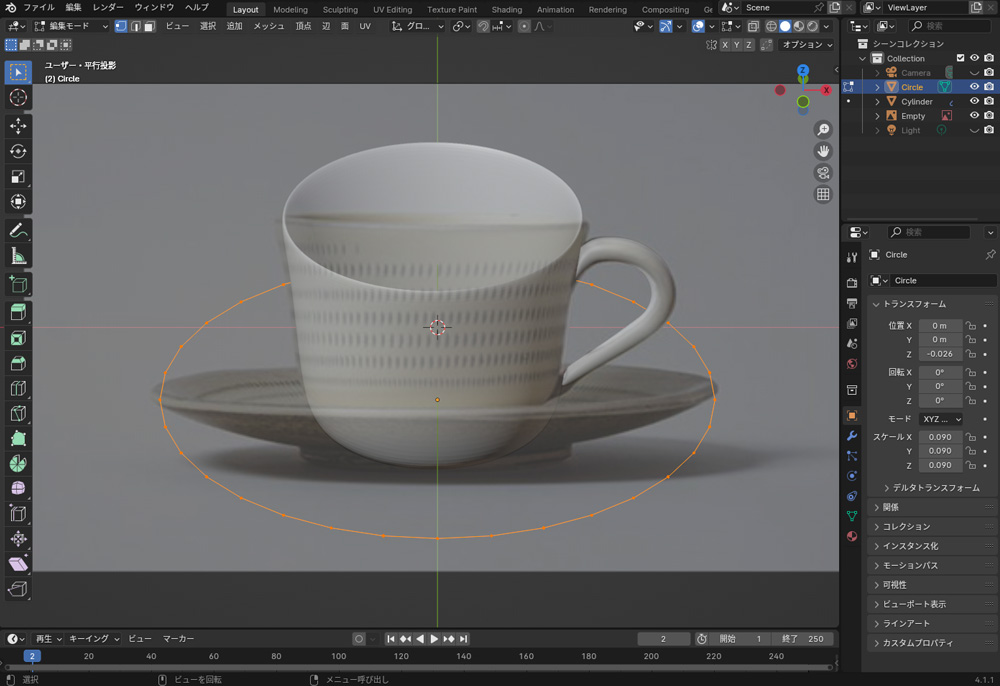Screen dimensions: 1000x686
Task: Expand the デルタトランスフォーム panel
Action: [930, 488]
